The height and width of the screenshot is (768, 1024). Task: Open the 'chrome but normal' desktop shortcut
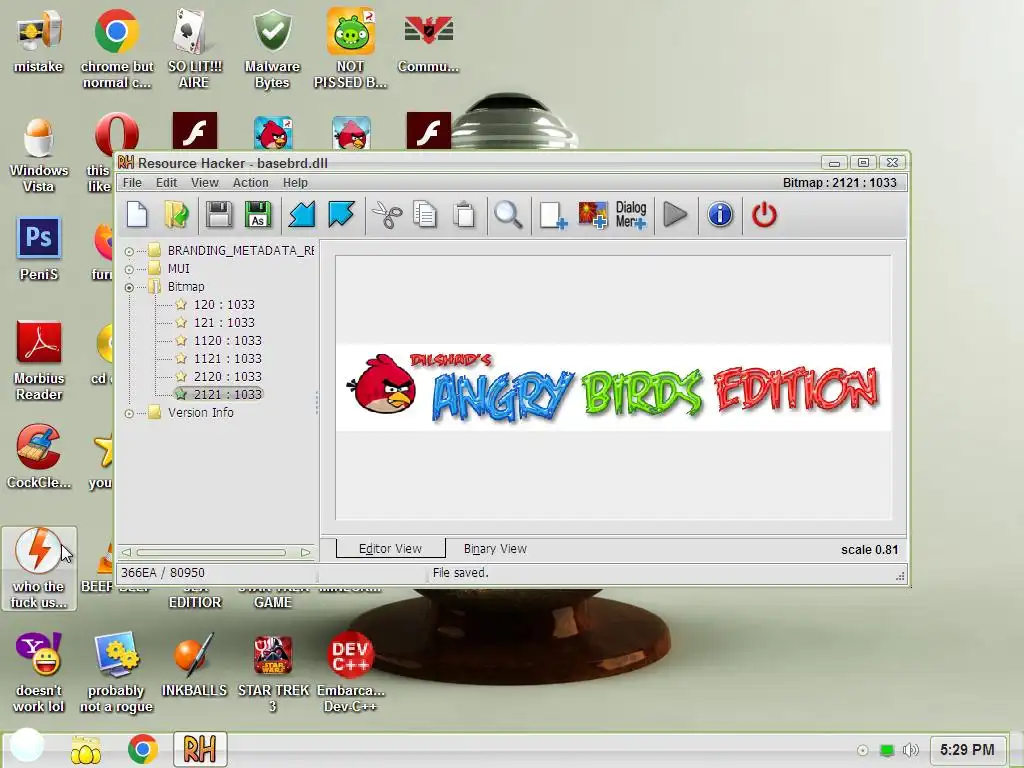tap(117, 49)
